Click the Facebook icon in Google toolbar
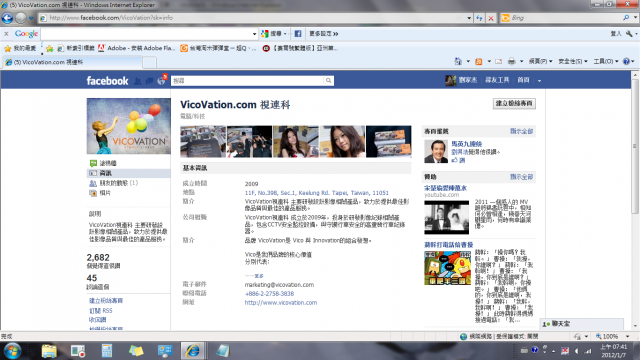The image size is (640, 360). (x=298, y=33)
